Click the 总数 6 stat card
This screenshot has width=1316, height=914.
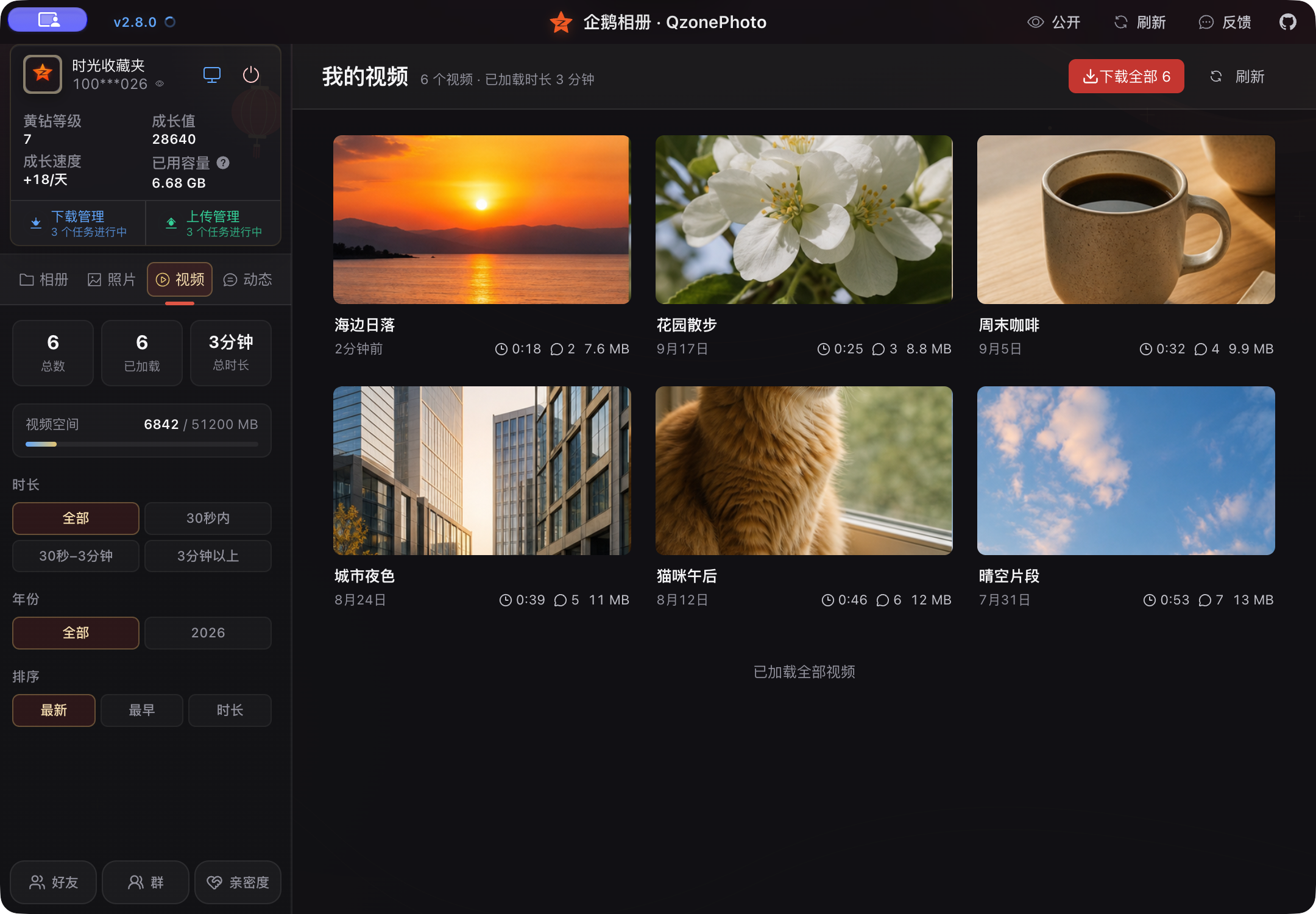pyautogui.click(x=53, y=353)
